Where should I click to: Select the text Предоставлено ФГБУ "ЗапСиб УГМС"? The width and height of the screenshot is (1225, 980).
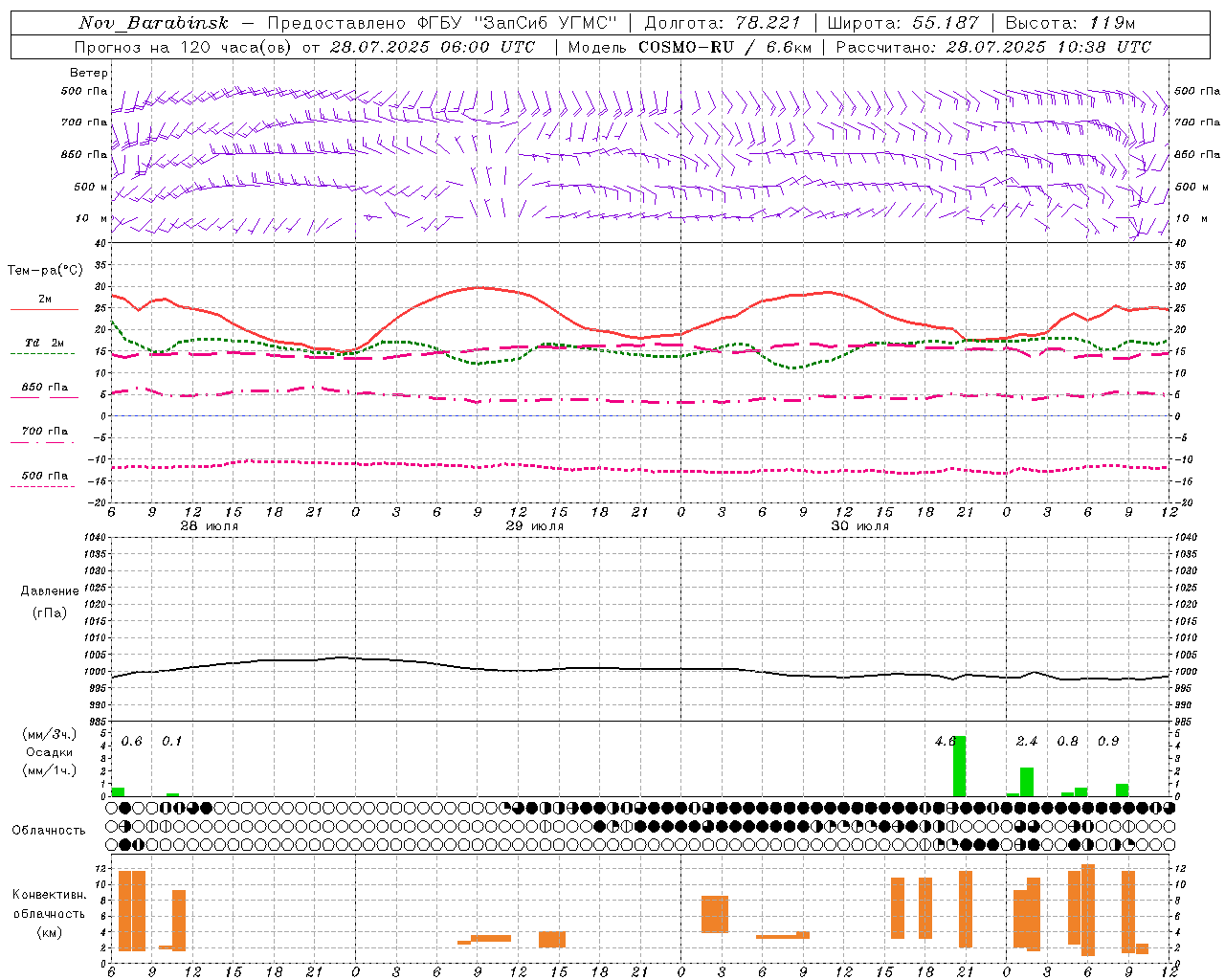tap(442, 23)
